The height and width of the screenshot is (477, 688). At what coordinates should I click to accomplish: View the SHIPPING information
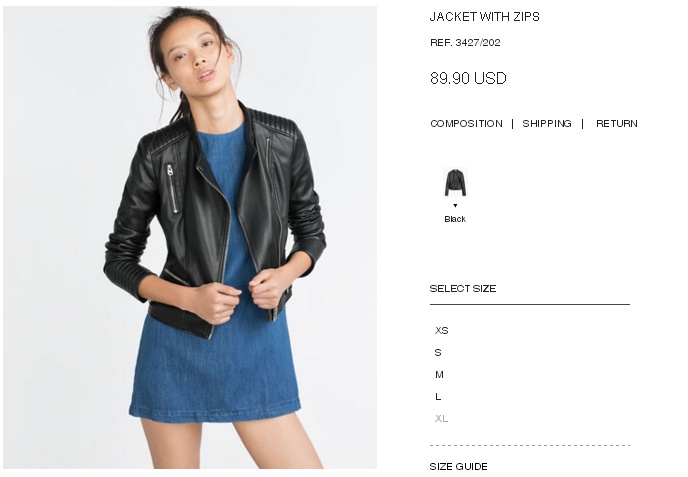pyautogui.click(x=547, y=124)
